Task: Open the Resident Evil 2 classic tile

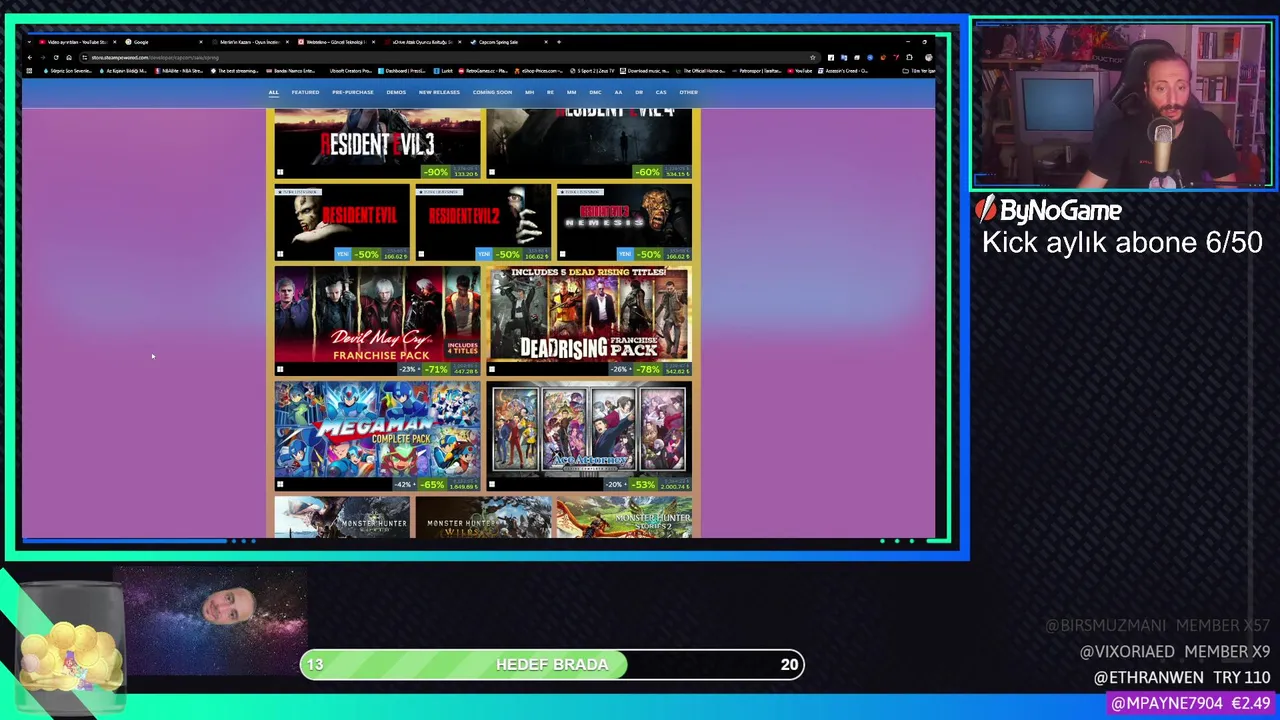Action: click(483, 223)
